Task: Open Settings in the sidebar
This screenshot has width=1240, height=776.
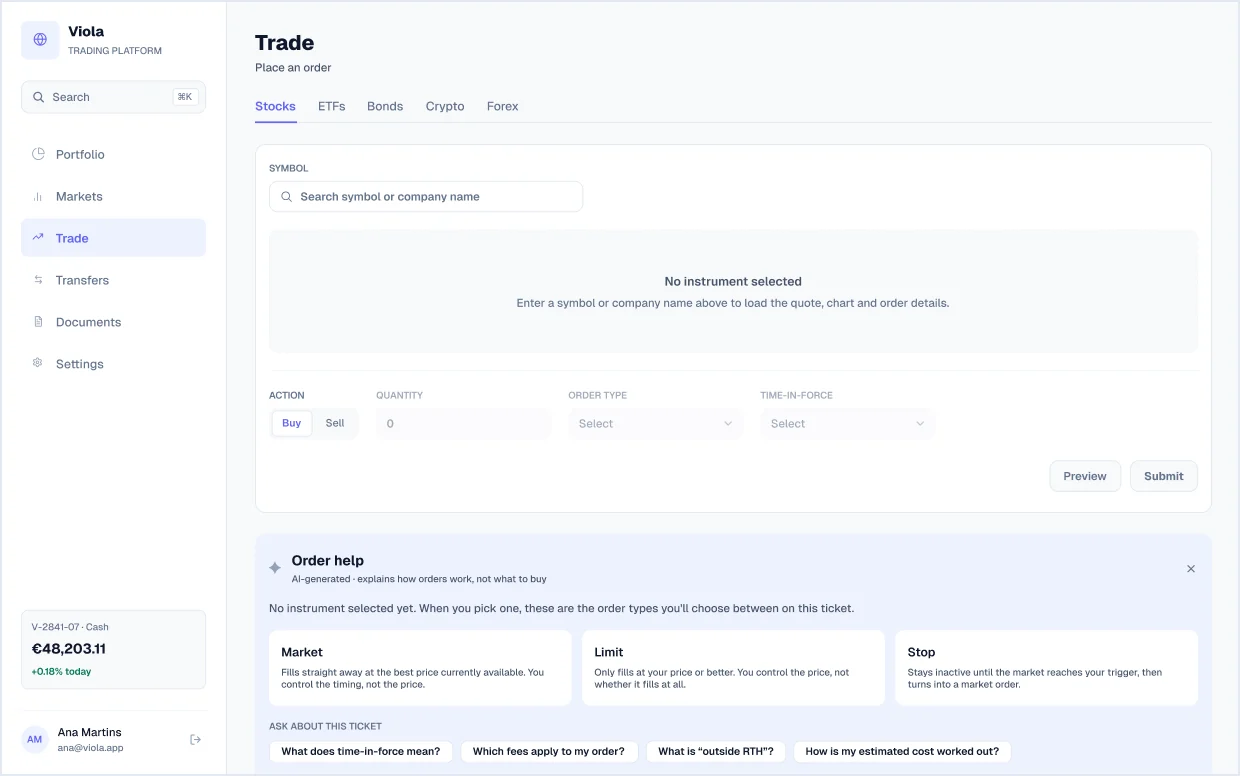Action: (113, 364)
